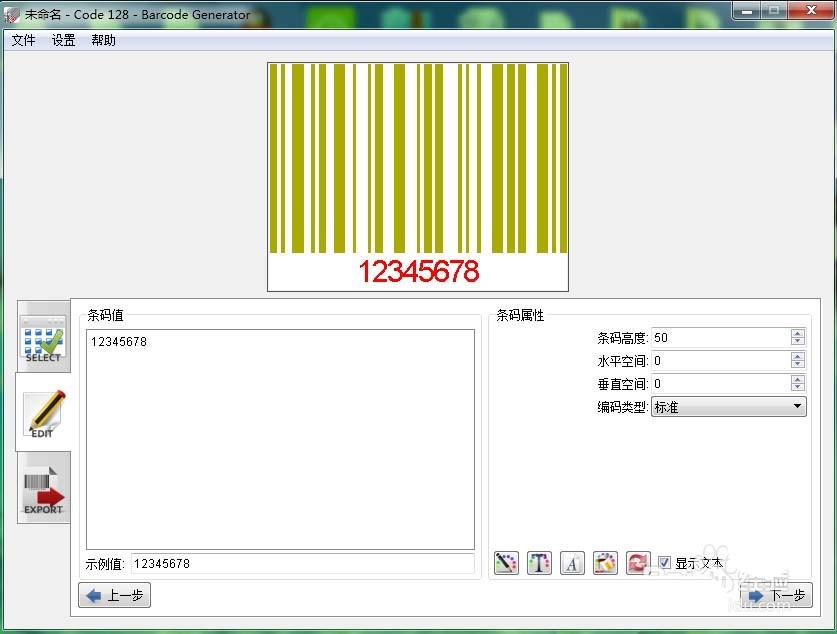
Task: Open the SELECT step icon
Action: pyautogui.click(x=42, y=340)
